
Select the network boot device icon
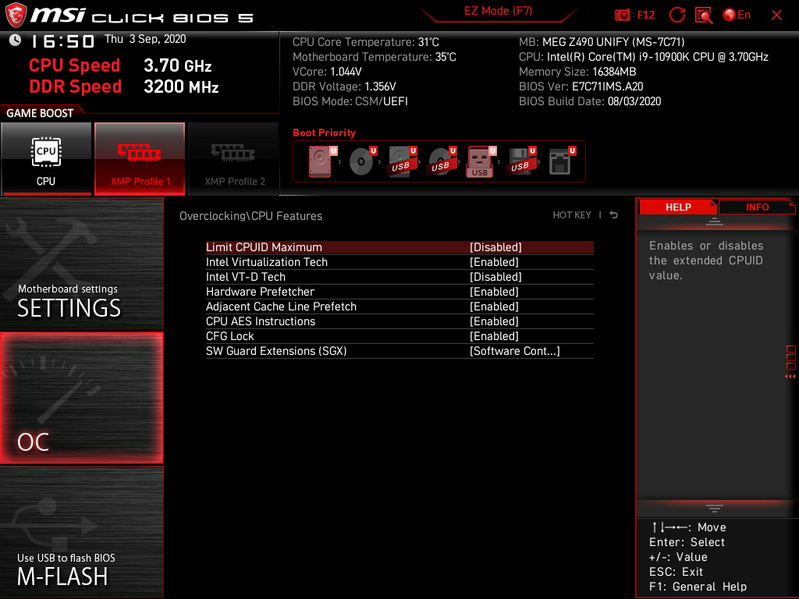coord(561,162)
